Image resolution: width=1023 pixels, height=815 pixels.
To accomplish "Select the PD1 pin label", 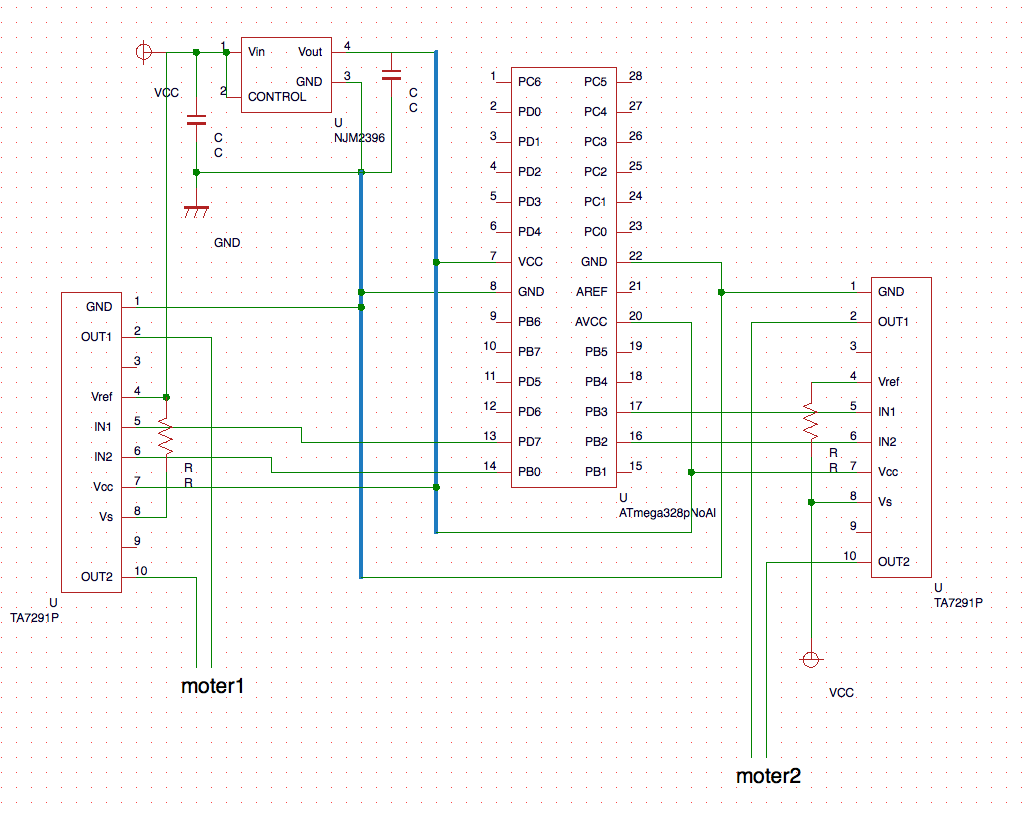I will click(529, 142).
